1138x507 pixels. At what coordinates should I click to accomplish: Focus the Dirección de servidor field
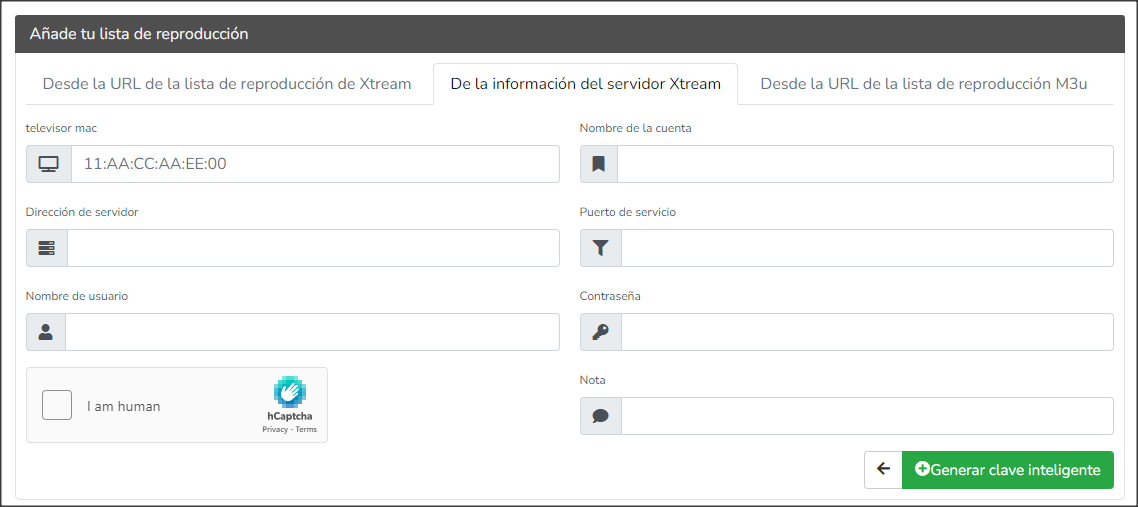click(313, 248)
